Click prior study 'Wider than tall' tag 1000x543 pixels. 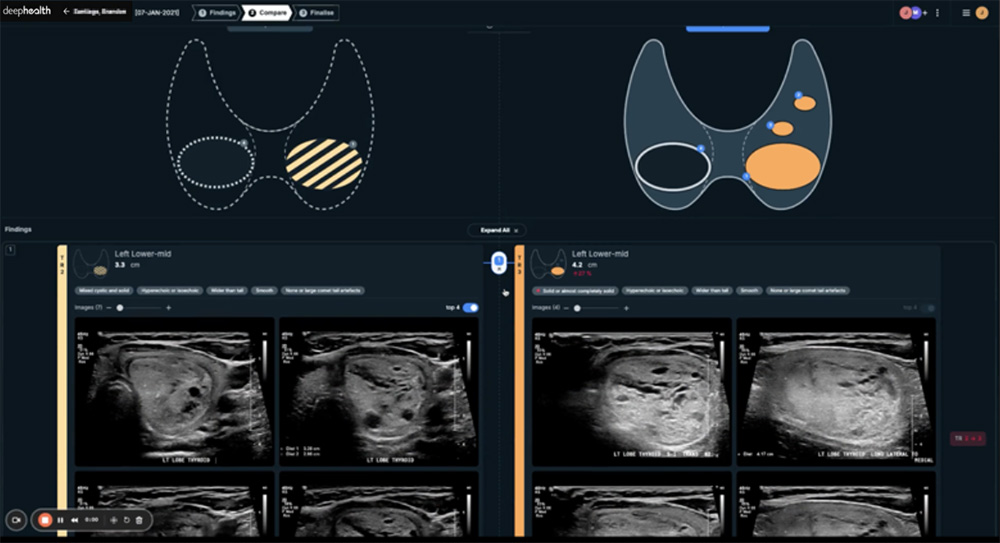(227, 290)
